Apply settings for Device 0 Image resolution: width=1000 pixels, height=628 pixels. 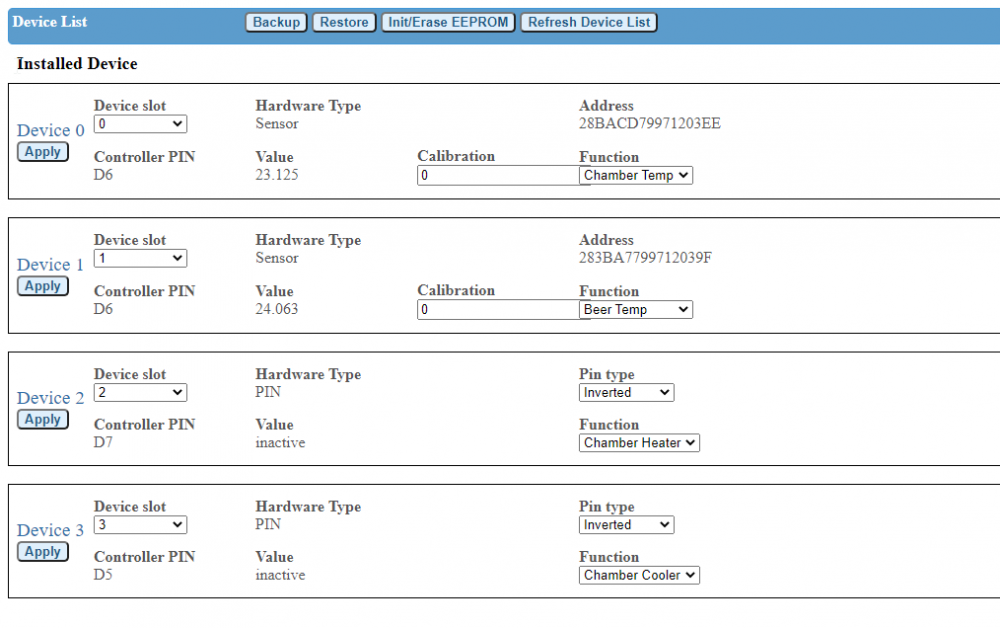tap(43, 152)
